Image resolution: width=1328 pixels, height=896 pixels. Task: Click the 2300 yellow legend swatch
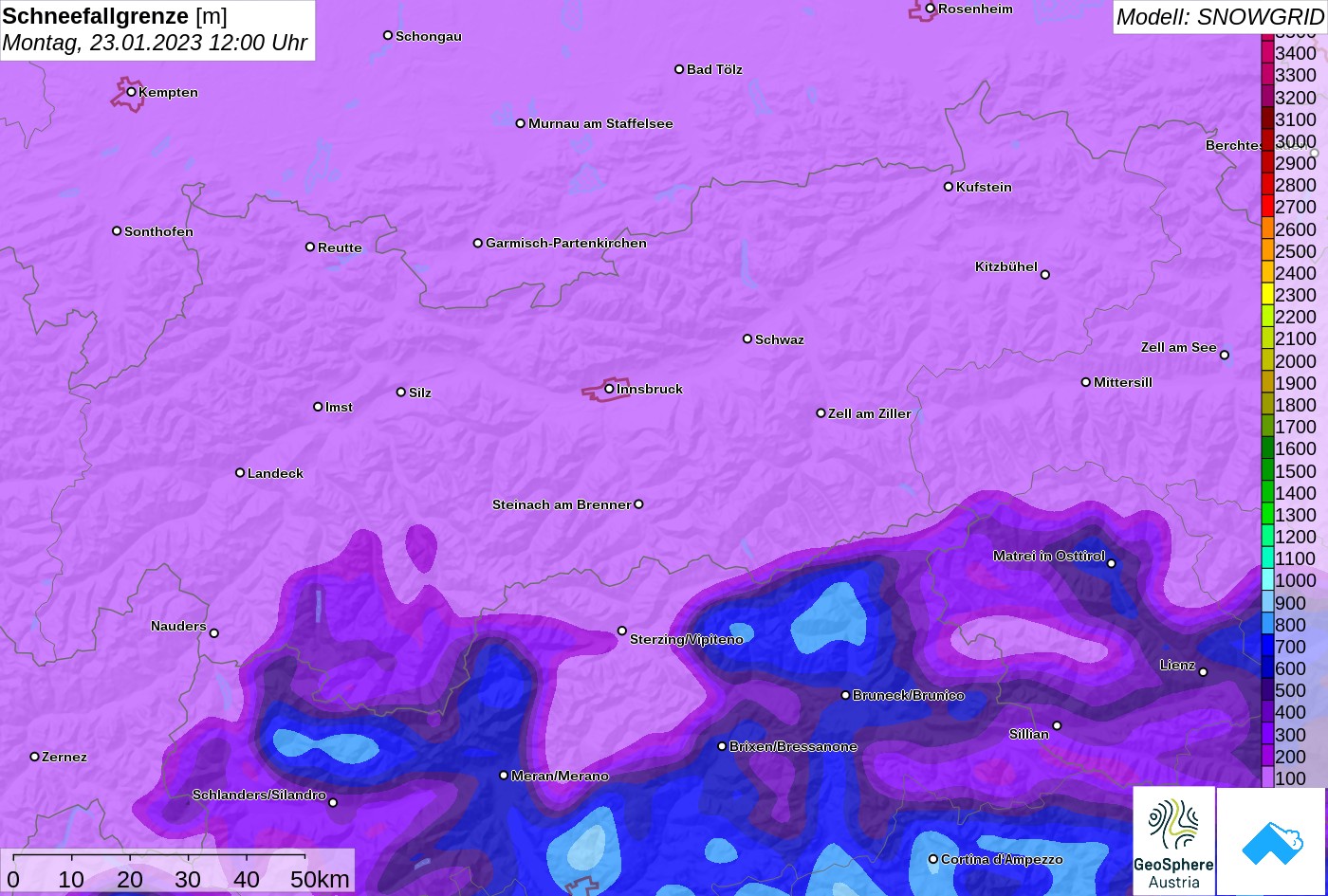click(1267, 295)
